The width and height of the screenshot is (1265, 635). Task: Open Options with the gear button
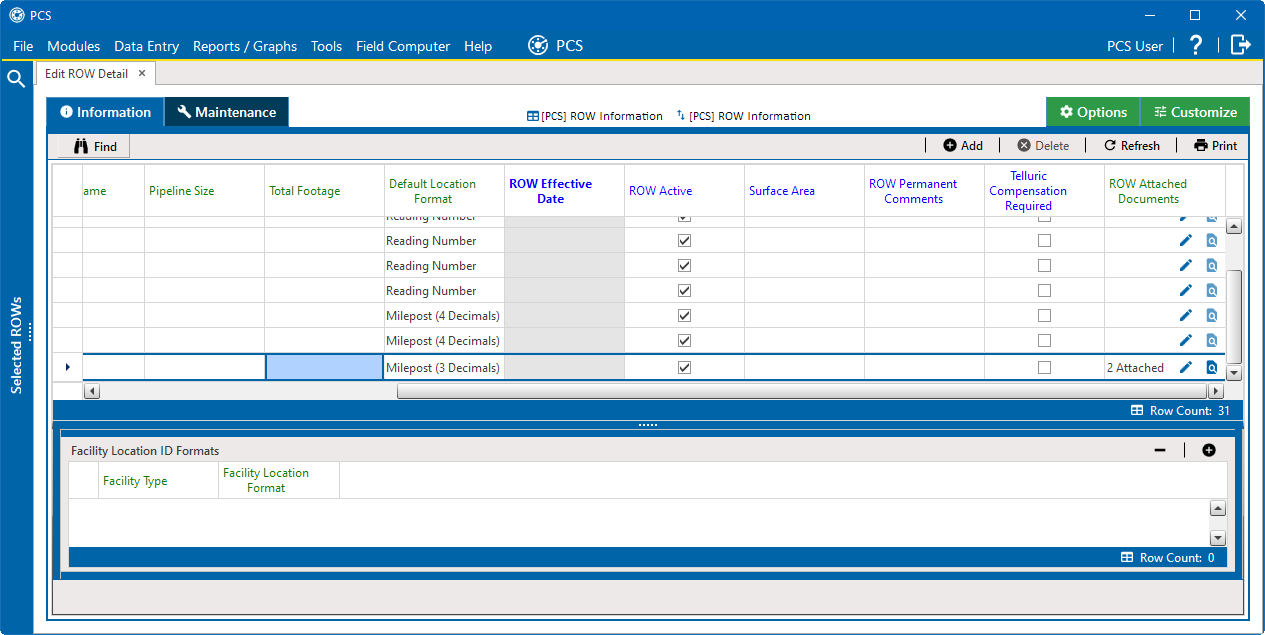(1093, 112)
